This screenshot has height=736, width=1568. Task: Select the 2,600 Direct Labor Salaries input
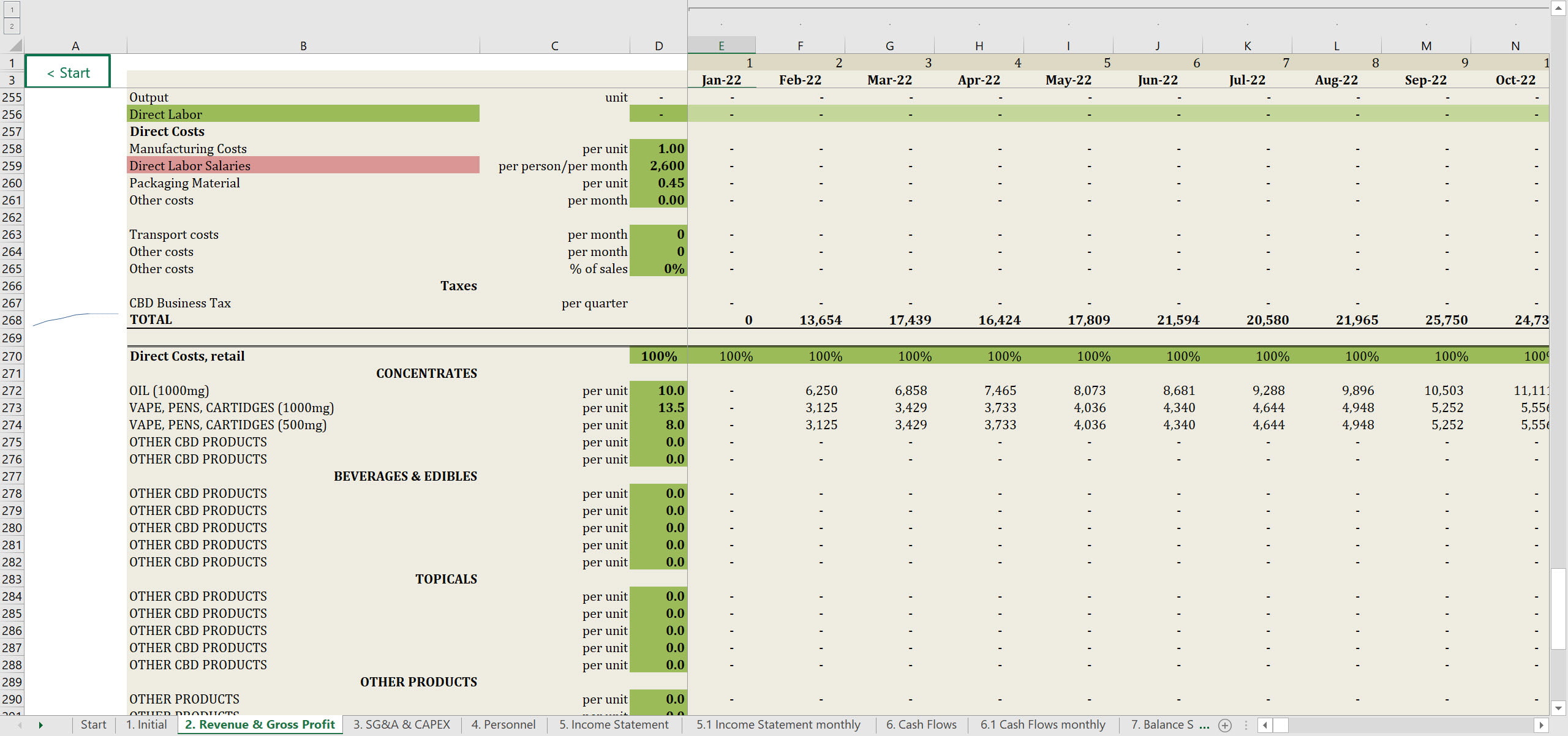click(658, 165)
